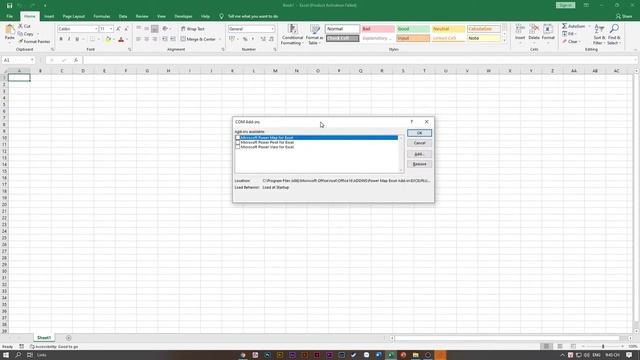The height and width of the screenshot is (360, 640).
Task: Apply the red font color
Action: [121, 39]
